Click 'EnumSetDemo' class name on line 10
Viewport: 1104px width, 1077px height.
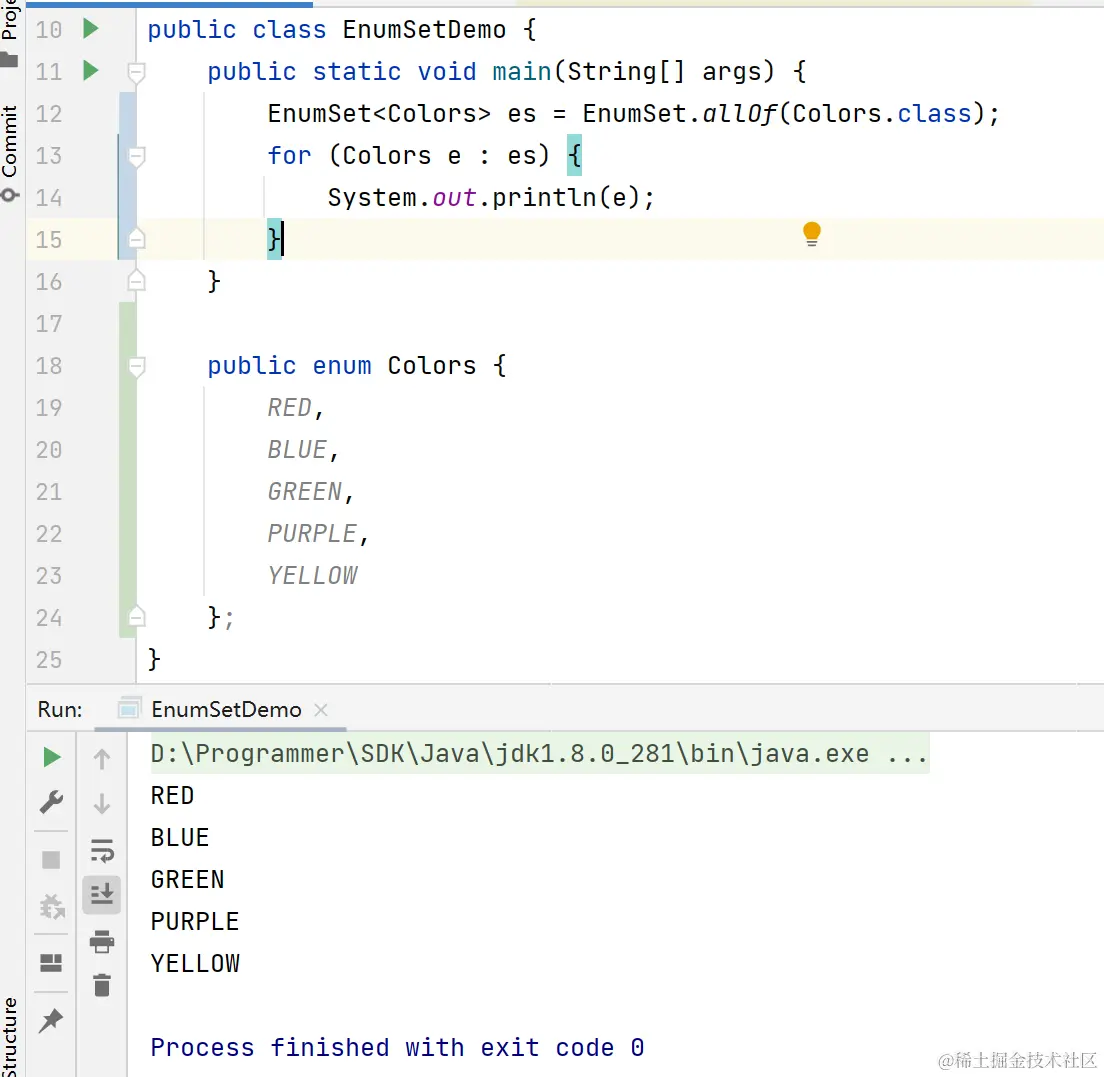(x=424, y=30)
